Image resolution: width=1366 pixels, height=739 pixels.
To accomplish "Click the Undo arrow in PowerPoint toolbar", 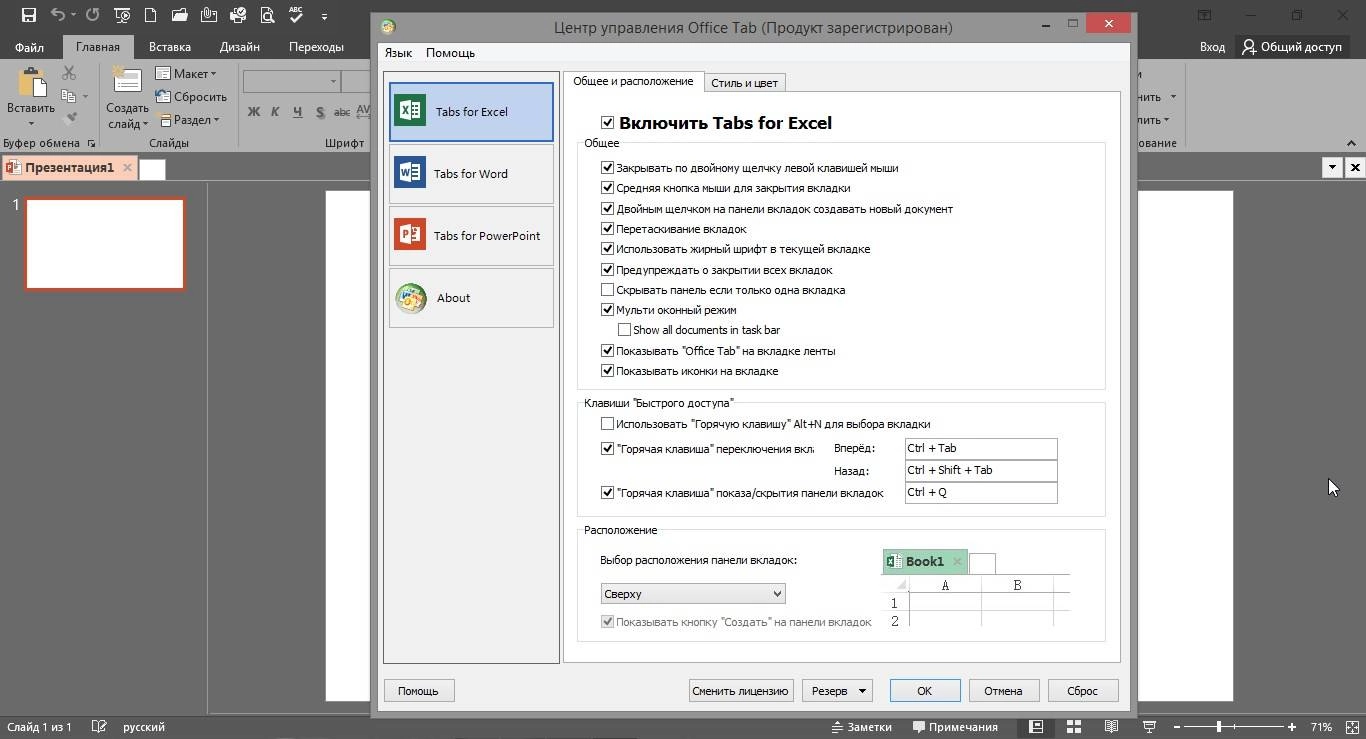I will coord(58,15).
